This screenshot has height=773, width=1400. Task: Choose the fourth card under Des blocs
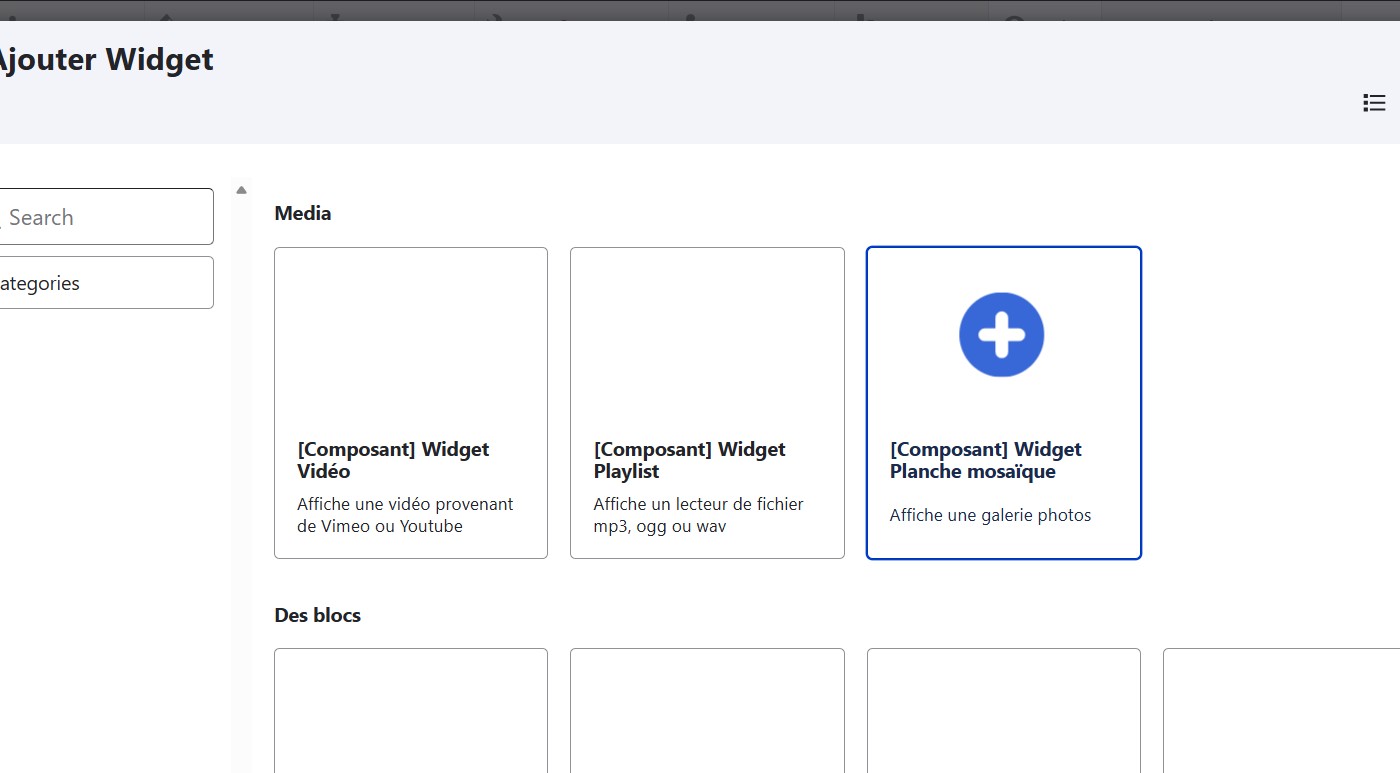click(1282, 710)
